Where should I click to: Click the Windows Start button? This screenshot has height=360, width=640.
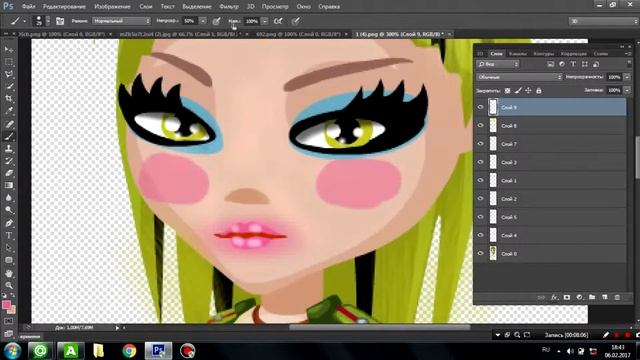(x=12, y=351)
